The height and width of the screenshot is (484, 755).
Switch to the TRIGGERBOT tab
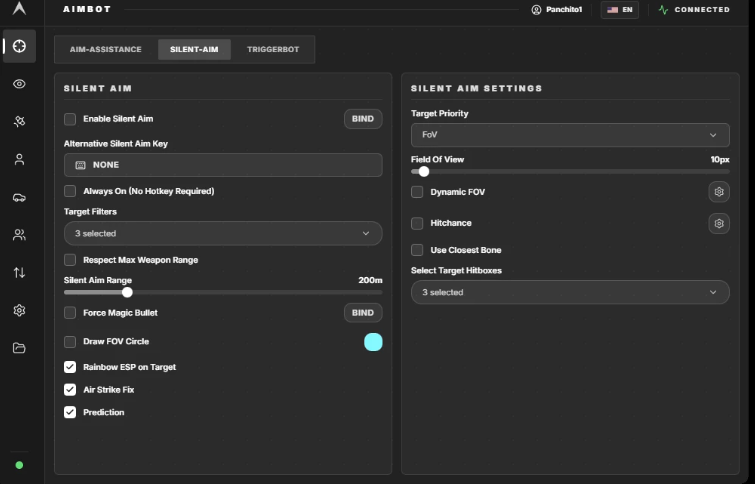pyautogui.click(x=273, y=50)
